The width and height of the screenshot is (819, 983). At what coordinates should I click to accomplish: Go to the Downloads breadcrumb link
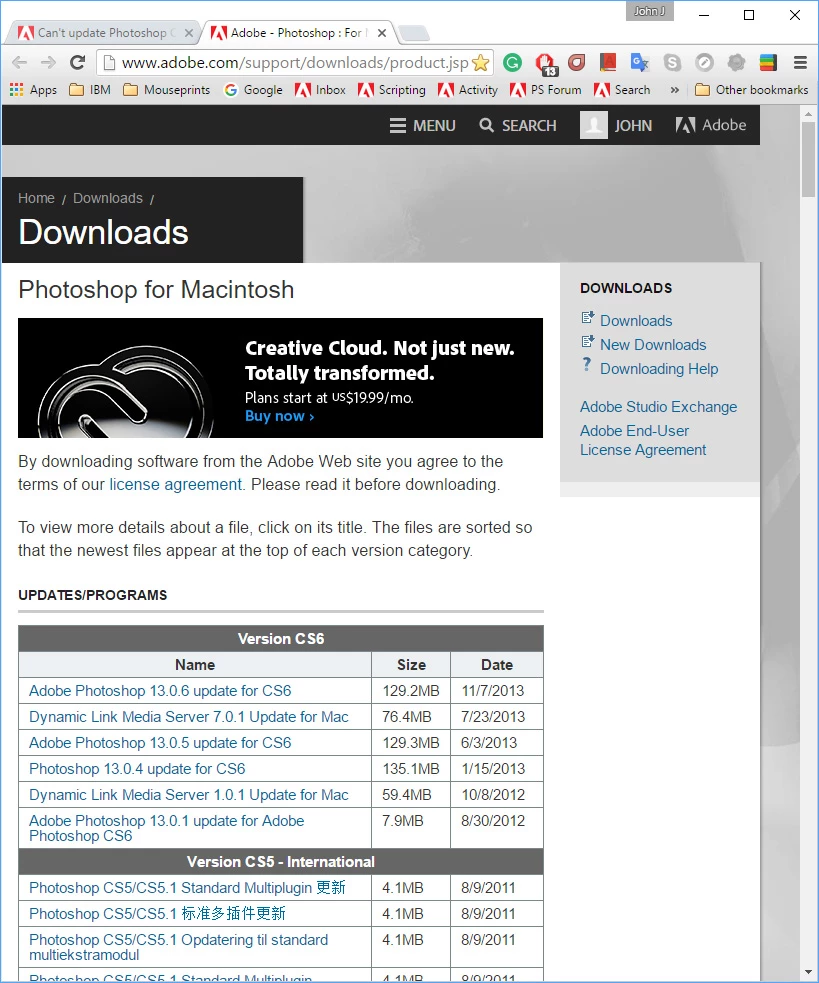coord(108,198)
